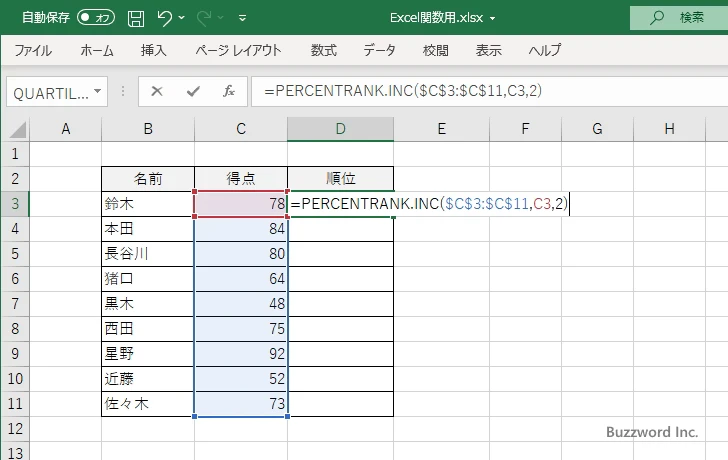Click score cell with value 78
The width and height of the screenshot is (728, 460).
tap(241, 204)
